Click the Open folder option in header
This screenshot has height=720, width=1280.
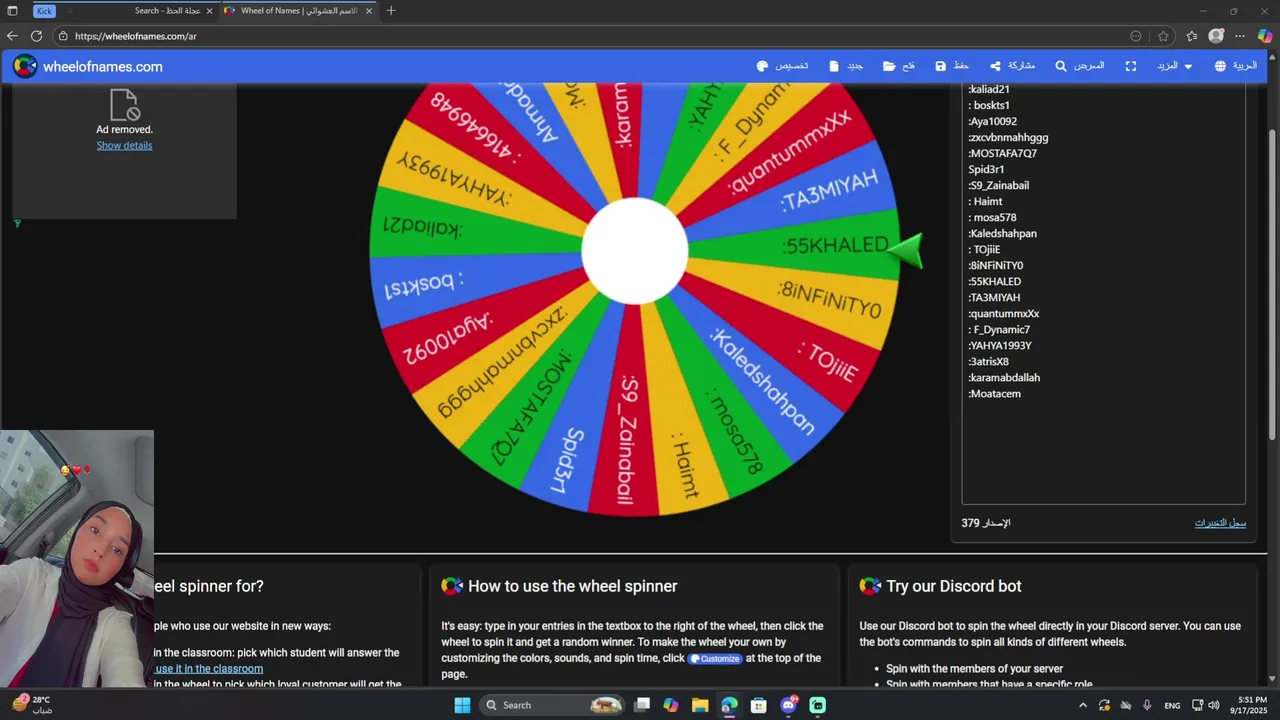[x=899, y=66]
